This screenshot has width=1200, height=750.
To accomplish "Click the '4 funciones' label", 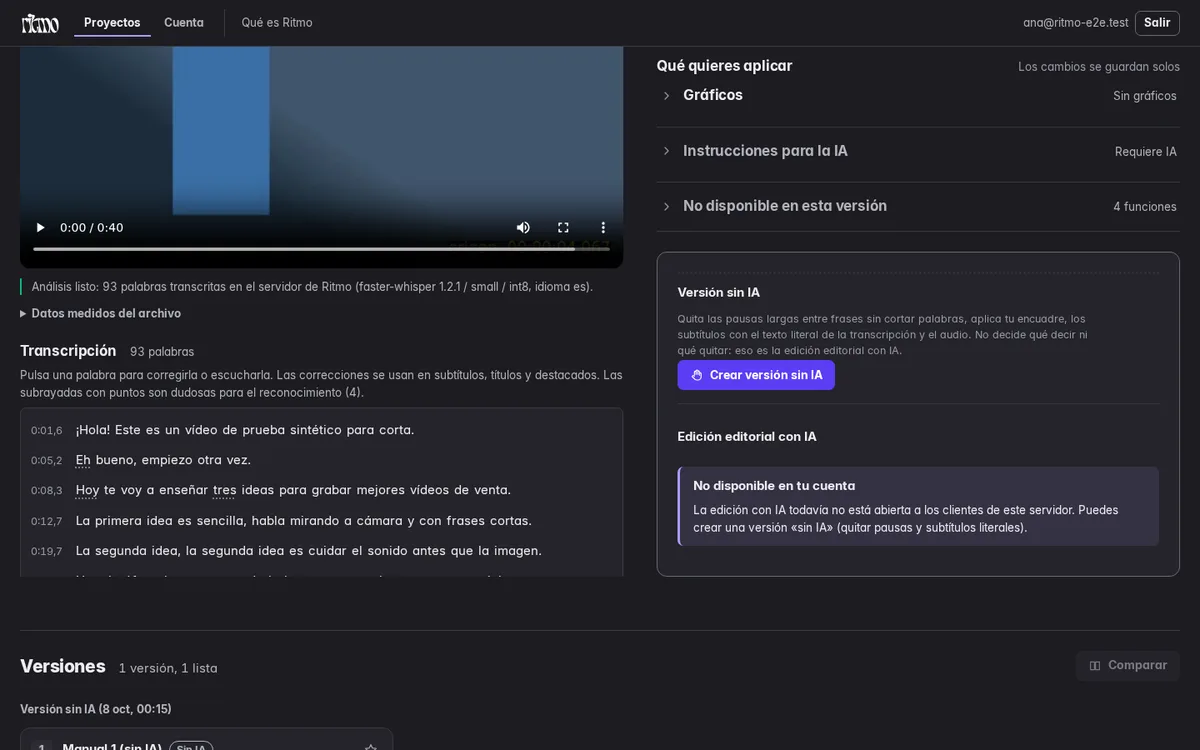I will pos(1145,207).
